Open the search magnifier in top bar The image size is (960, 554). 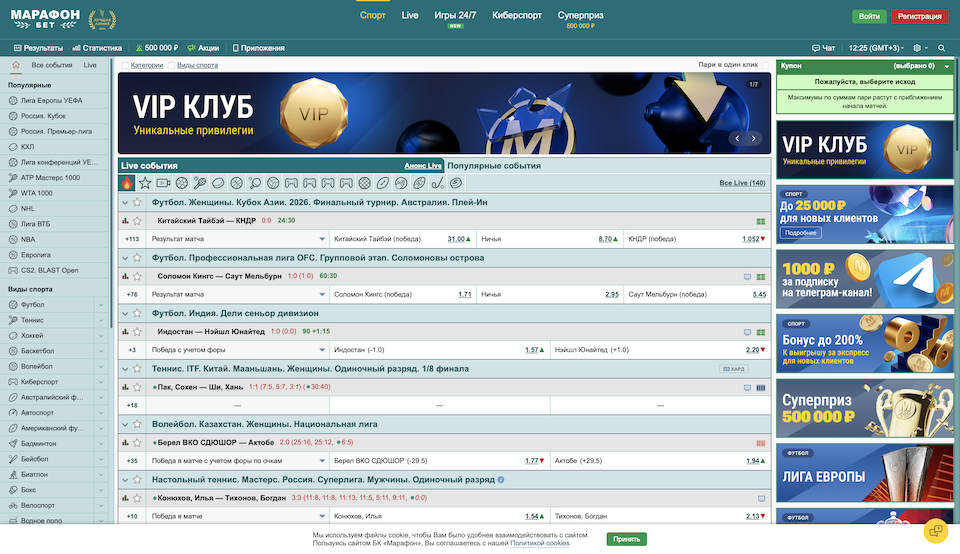coord(942,48)
